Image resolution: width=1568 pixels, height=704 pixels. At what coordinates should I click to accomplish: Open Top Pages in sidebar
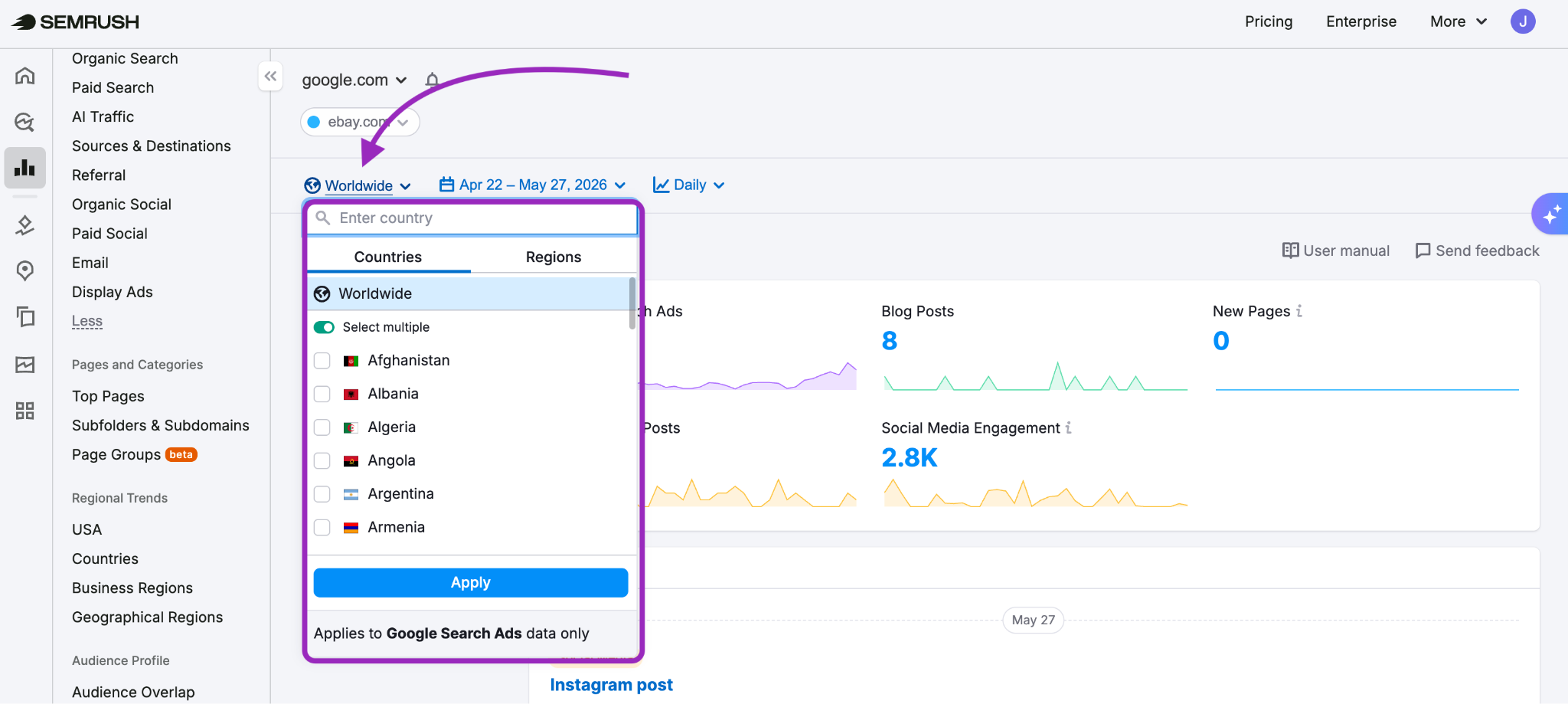[x=108, y=396]
